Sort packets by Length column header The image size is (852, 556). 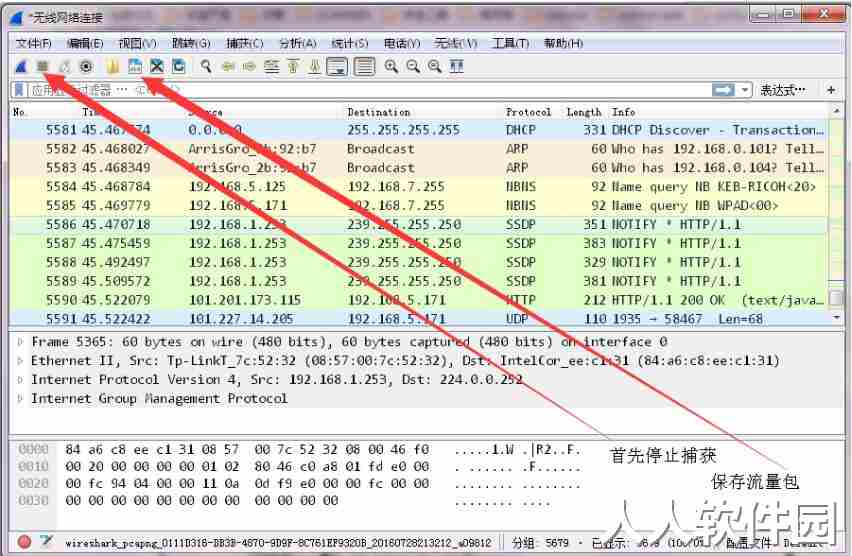(584, 112)
